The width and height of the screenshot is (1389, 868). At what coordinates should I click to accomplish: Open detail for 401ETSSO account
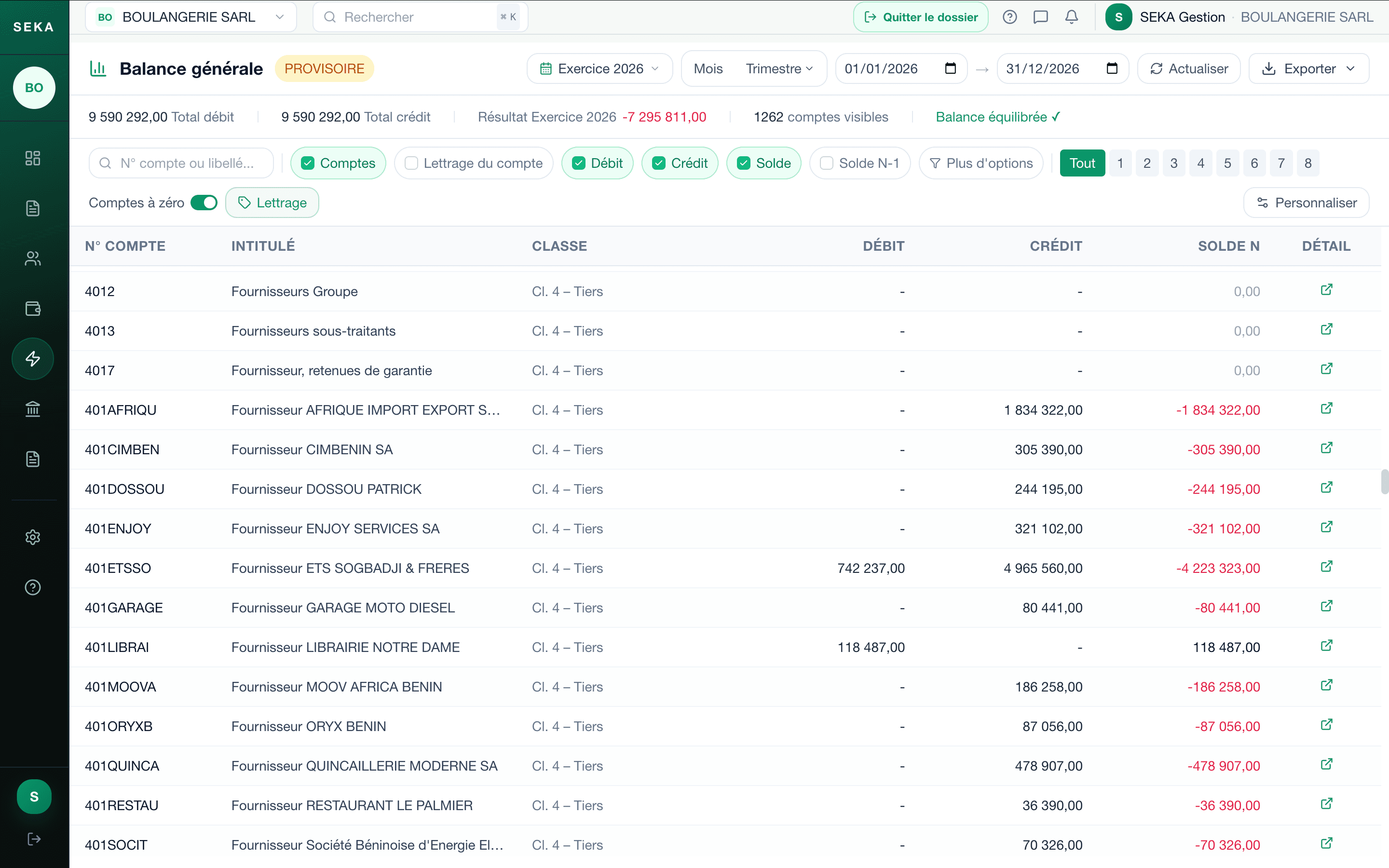[x=1326, y=567]
